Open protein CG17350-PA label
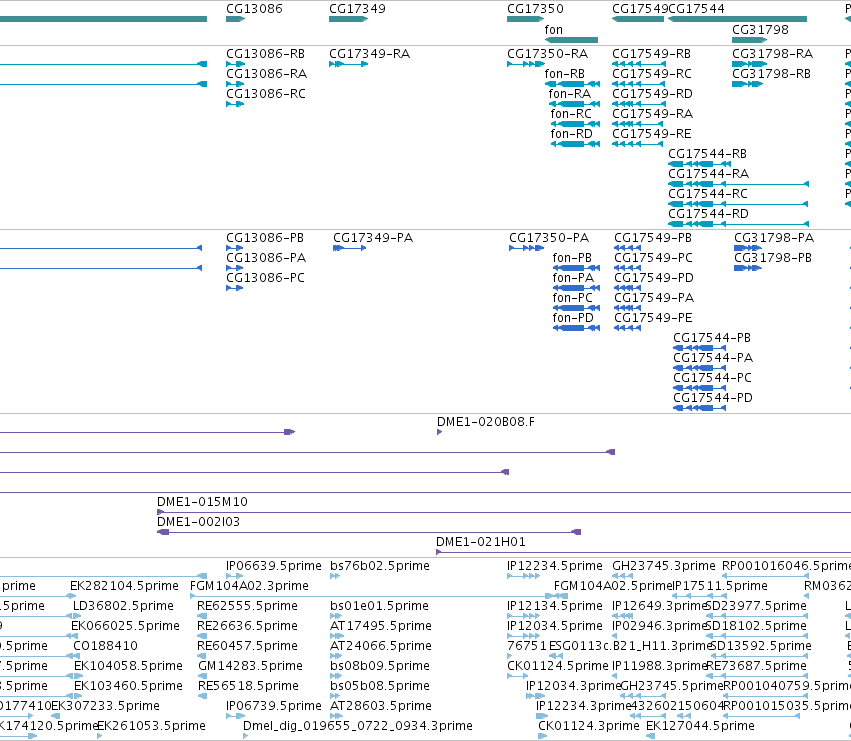The width and height of the screenshot is (851, 741). point(549,238)
